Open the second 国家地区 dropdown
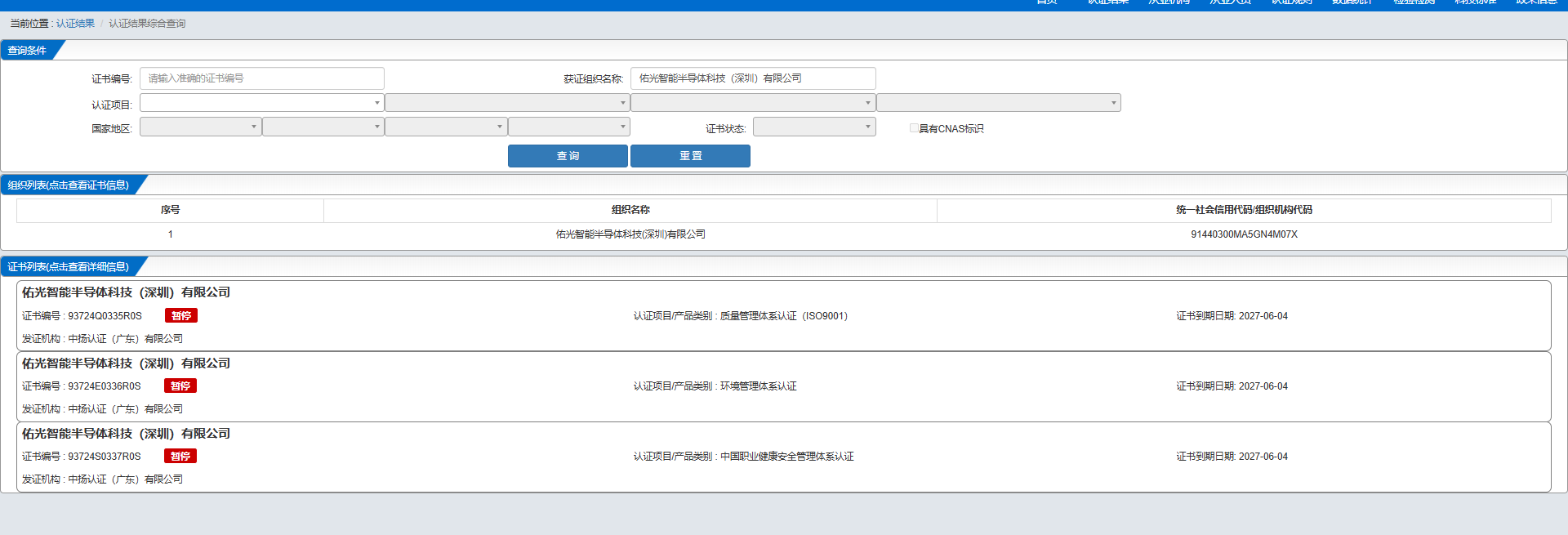 [x=323, y=127]
